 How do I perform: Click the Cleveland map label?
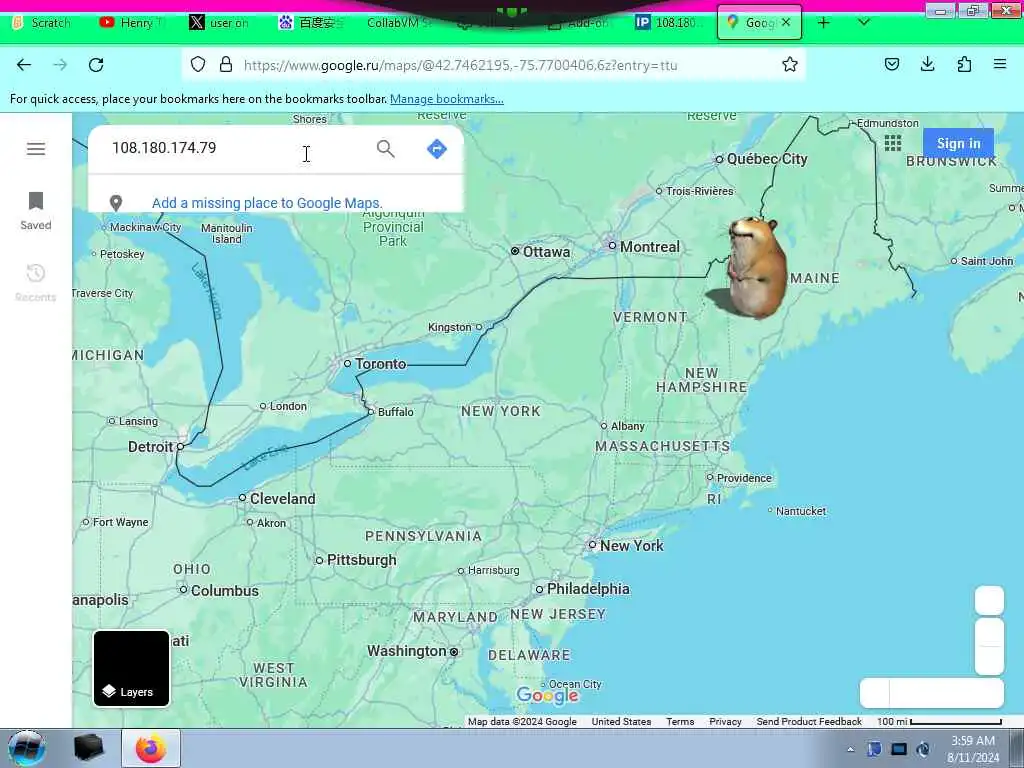282,499
